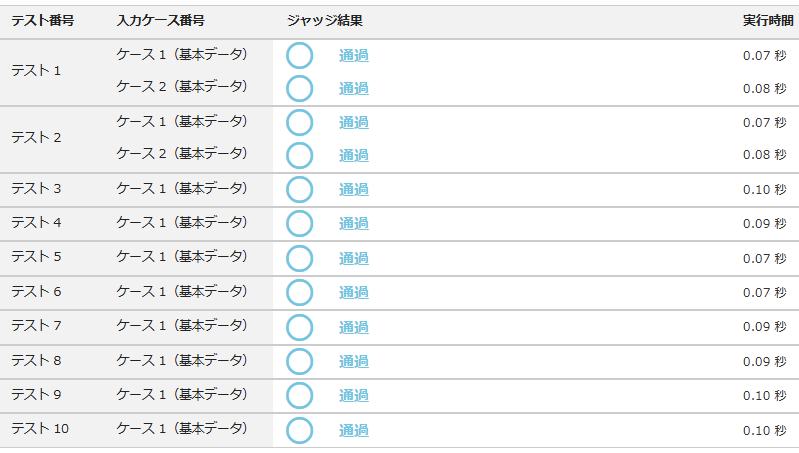Viewport: 799px width, 453px height.
Task: Select the テスト 3 row label
Action: coord(36,189)
